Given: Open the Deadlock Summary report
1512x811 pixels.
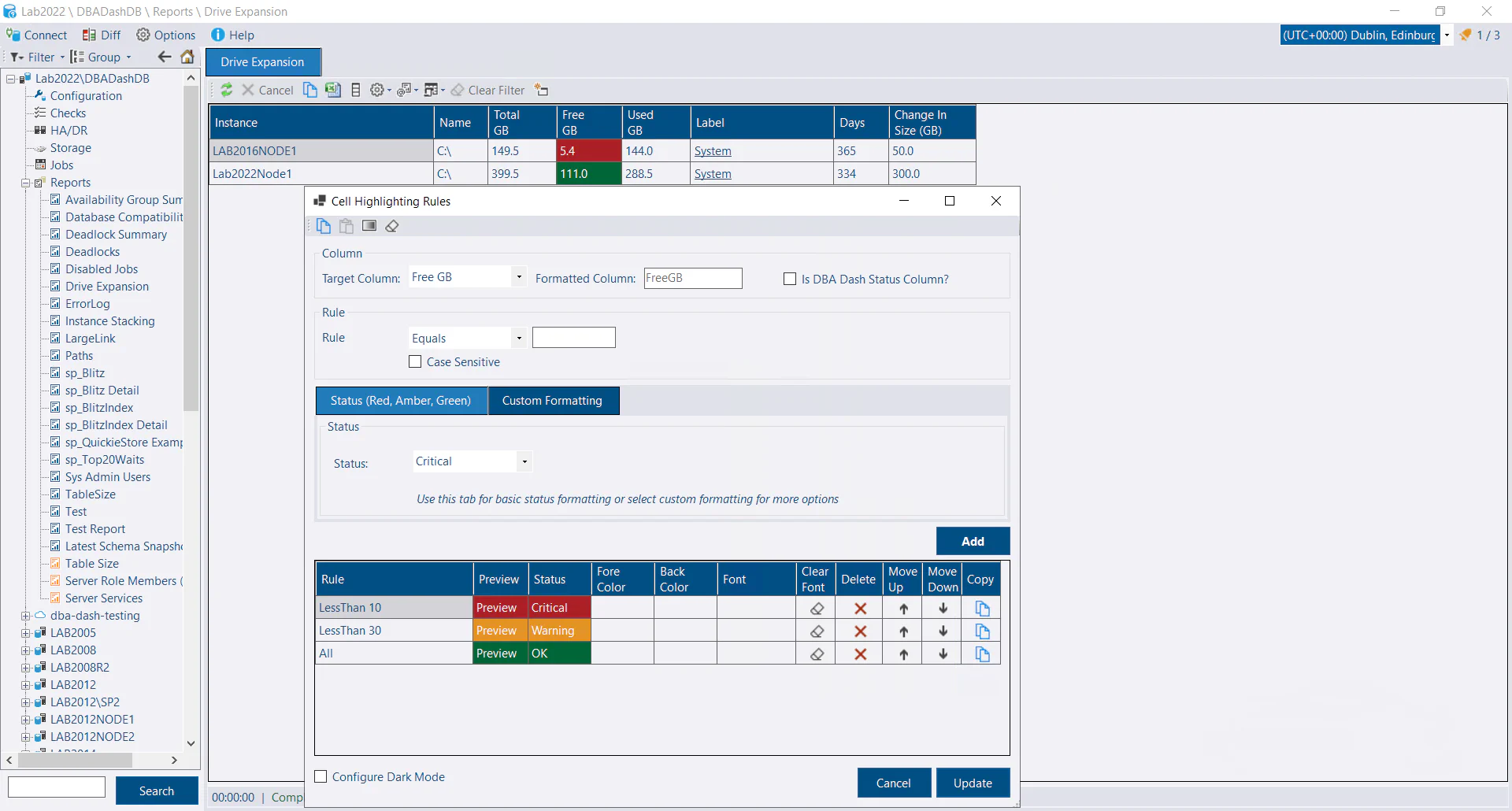Looking at the screenshot, I should pyautogui.click(x=116, y=235).
